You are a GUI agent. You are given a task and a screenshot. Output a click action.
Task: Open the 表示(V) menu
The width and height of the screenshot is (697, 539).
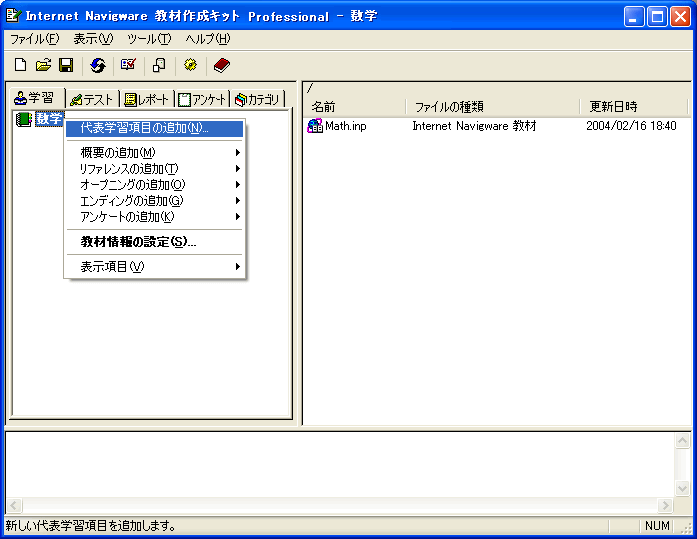click(93, 39)
